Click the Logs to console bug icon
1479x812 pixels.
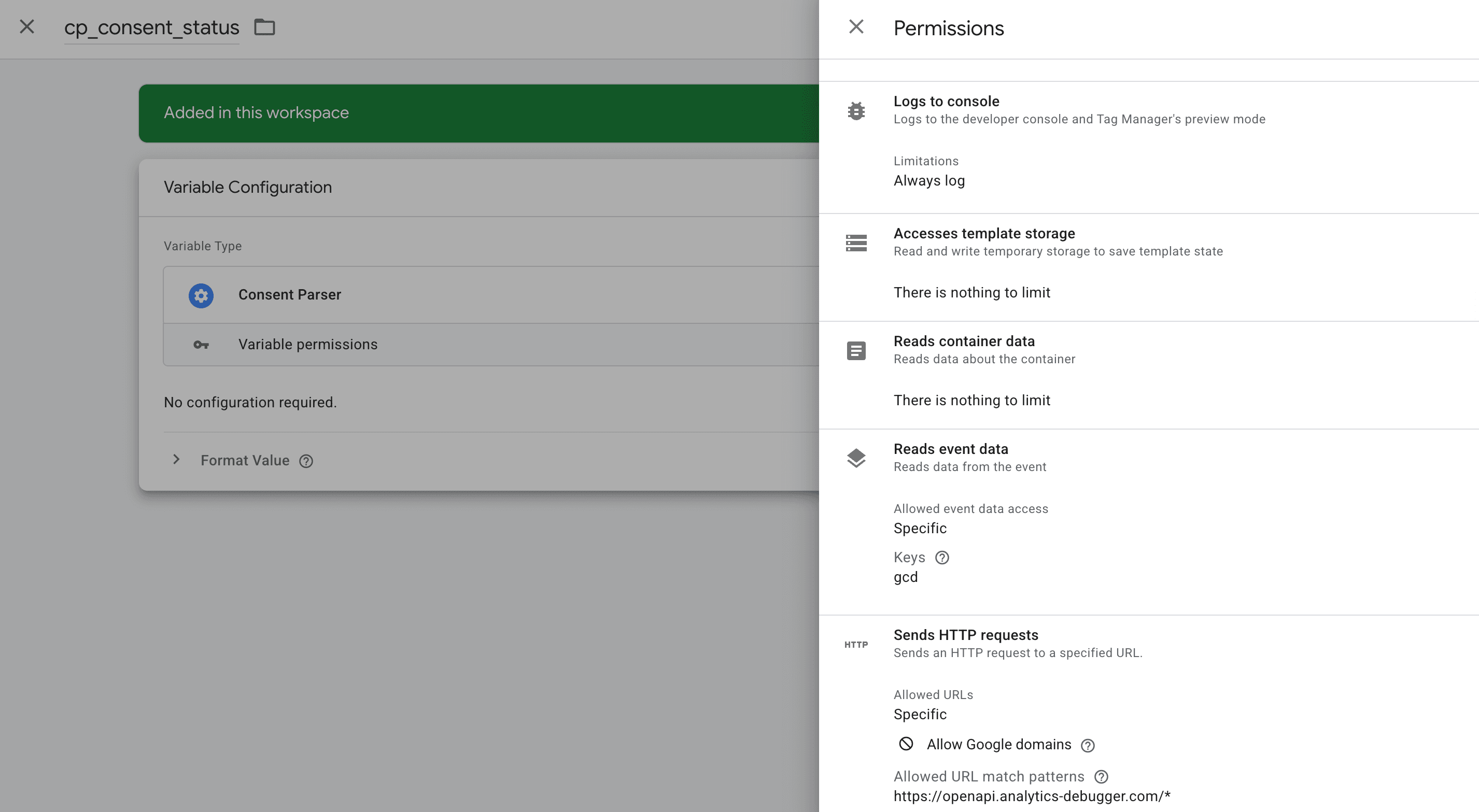(x=856, y=111)
